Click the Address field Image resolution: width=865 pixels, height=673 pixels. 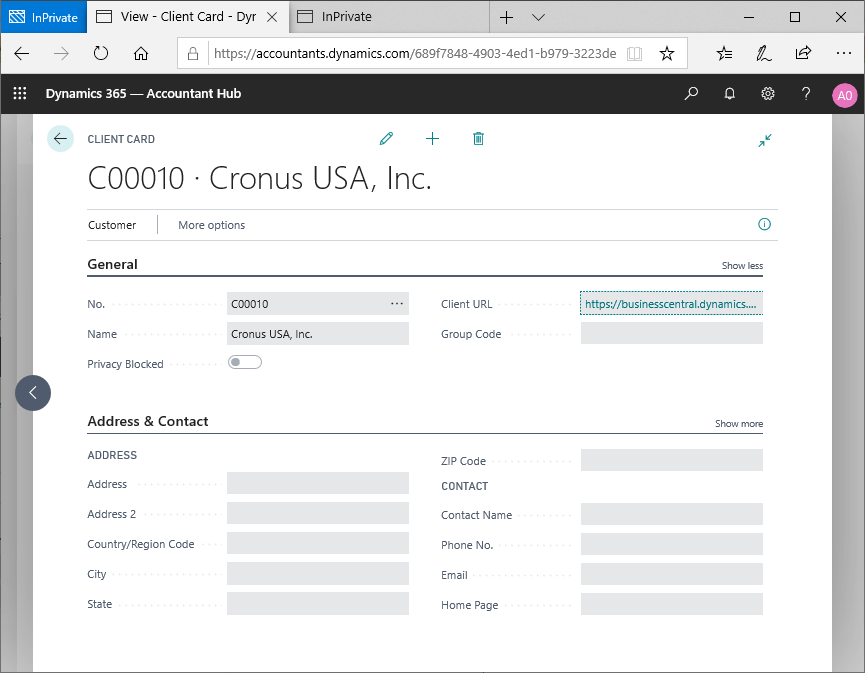pyautogui.click(x=318, y=483)
